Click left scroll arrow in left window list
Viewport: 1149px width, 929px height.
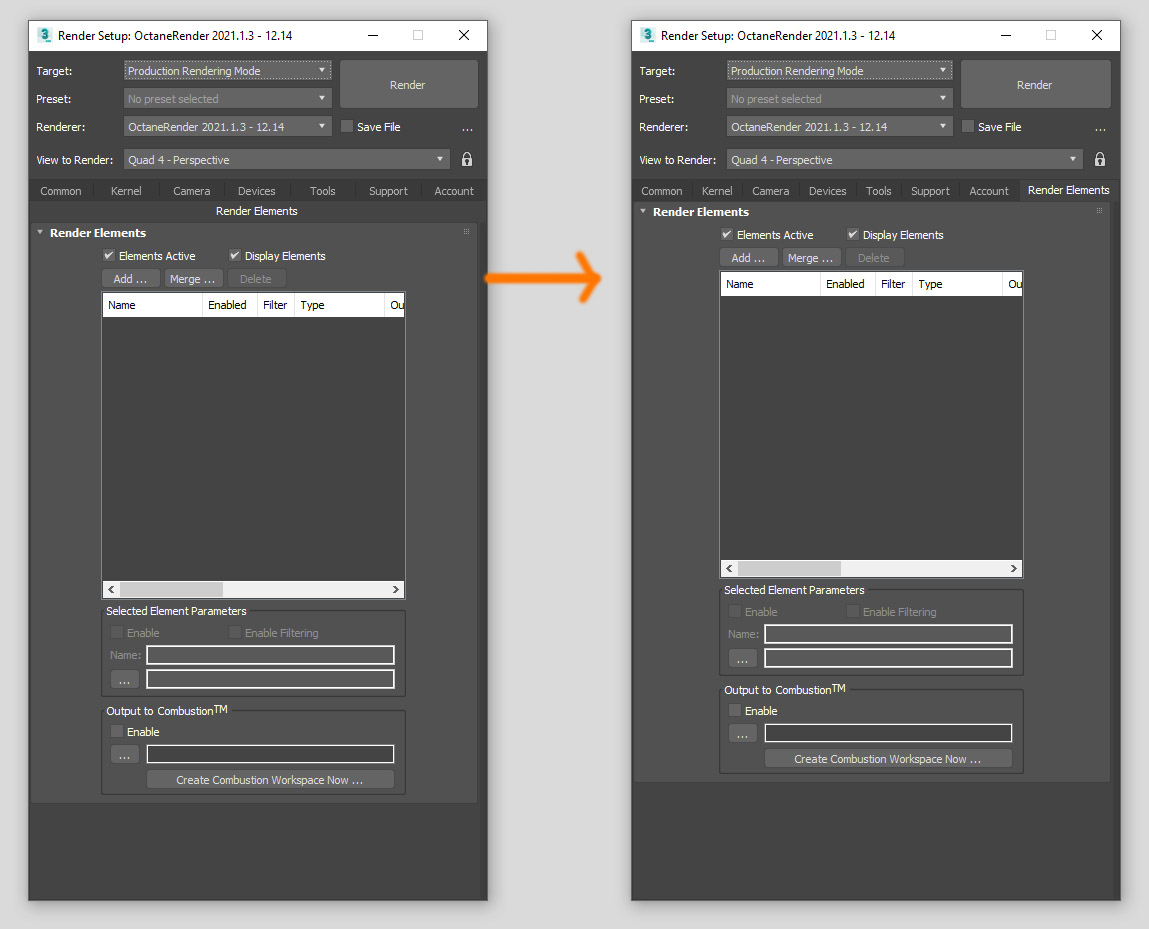(111, 589)
